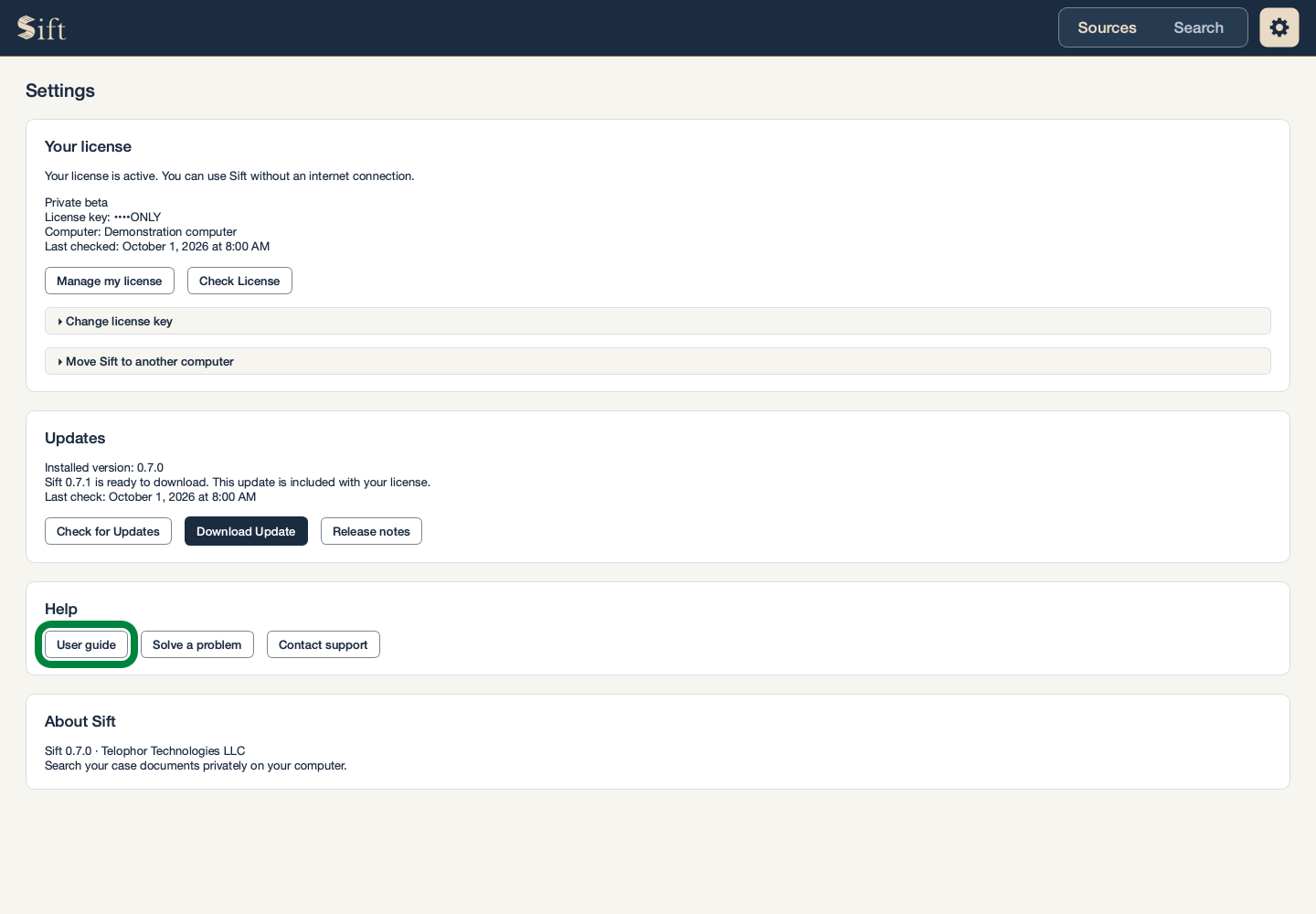Check for Updates now
1316x914 pixels.
click(x=108, y=531)
